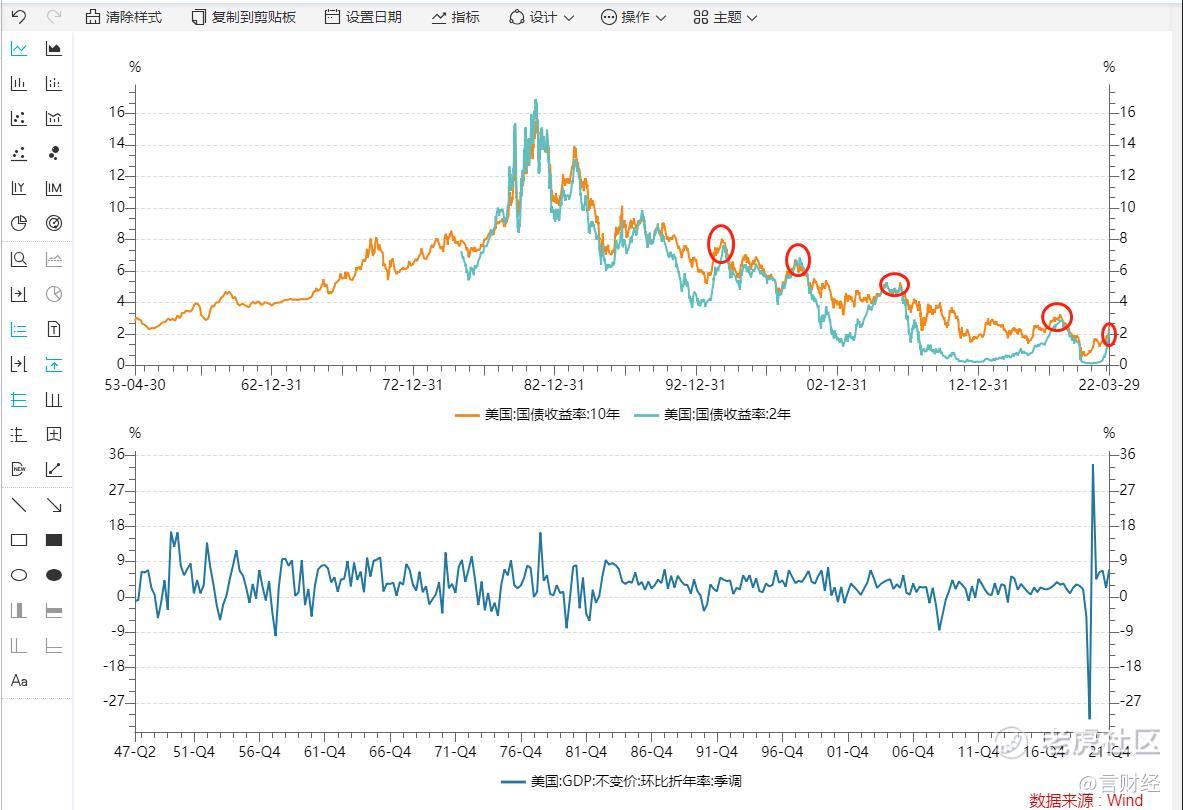Toggle the highlighted upload-to-top axis icon
The height and width of the screenshot is (810, 1183).
[54, 364]
